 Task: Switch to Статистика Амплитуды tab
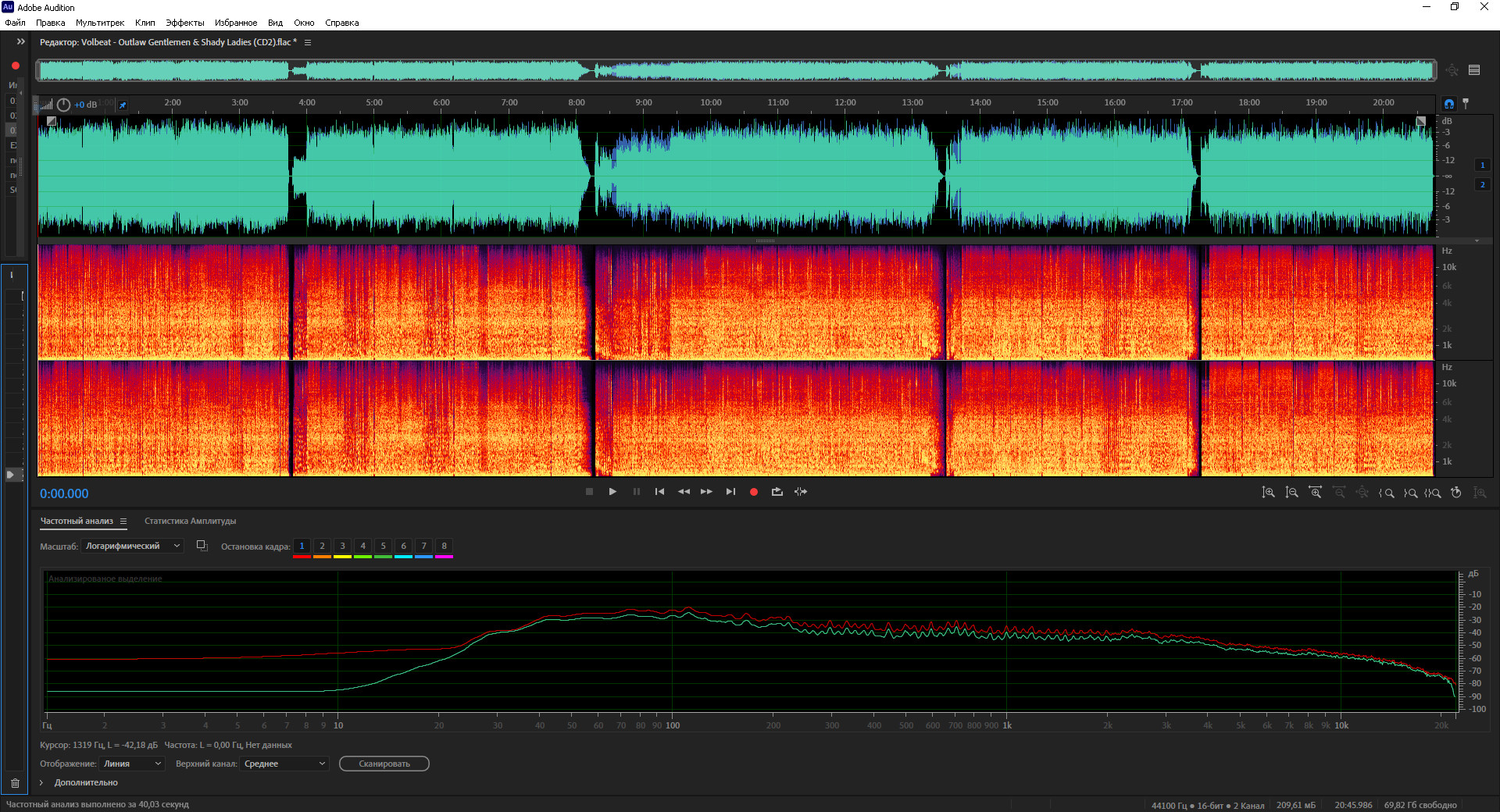point(190,521)
